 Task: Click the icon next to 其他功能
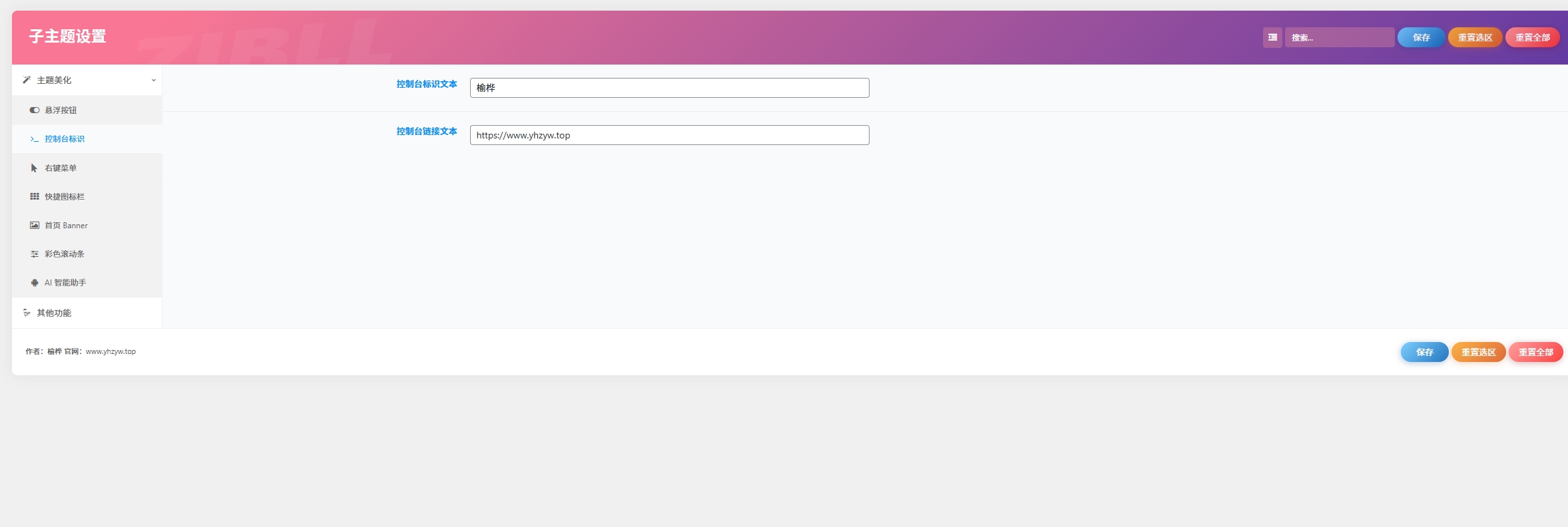(27, 313)
